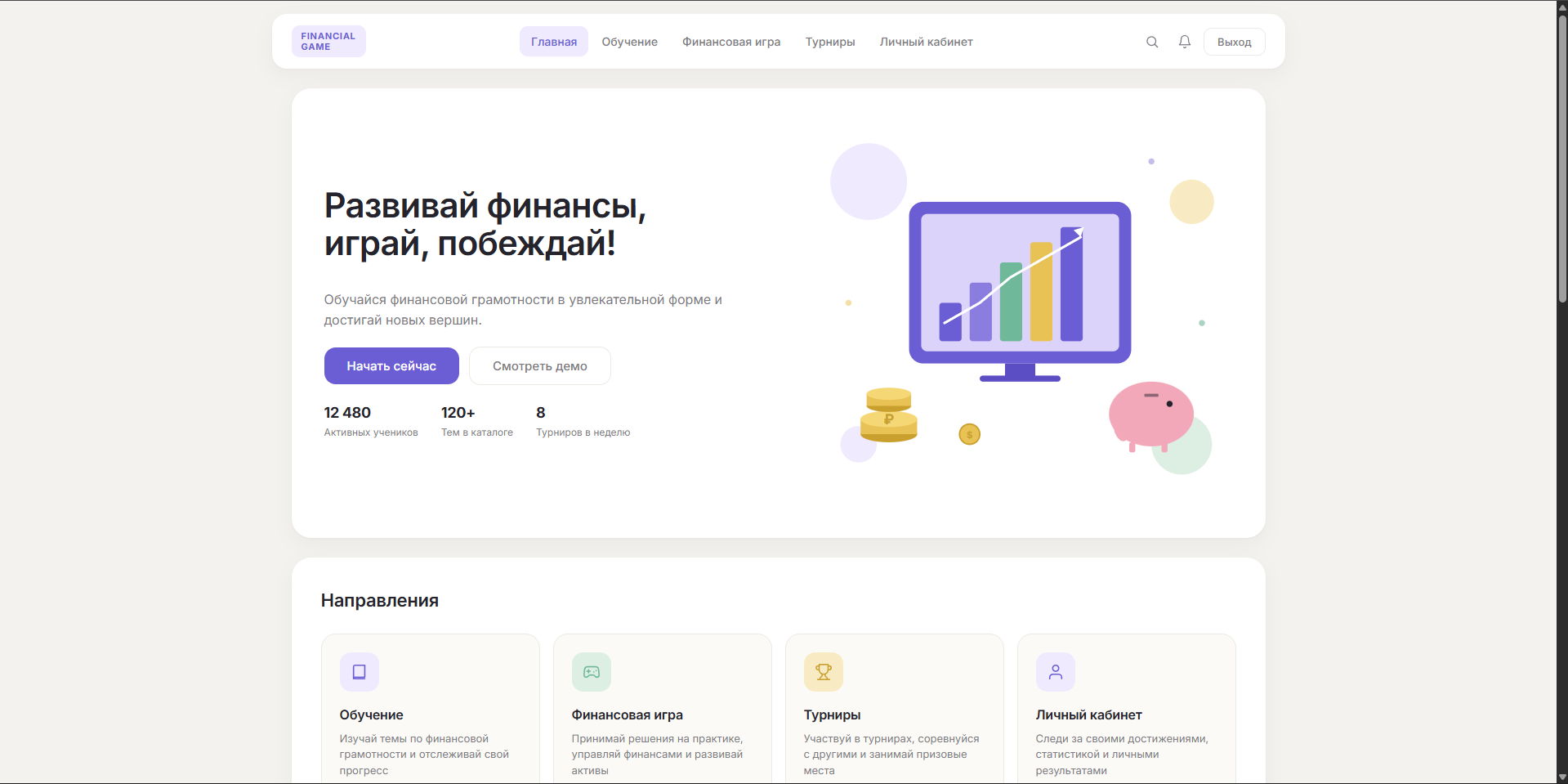Click the Активных учеников label
Image resolution: width=1568 pixels, height=784 pixels.
pos(371,432)
